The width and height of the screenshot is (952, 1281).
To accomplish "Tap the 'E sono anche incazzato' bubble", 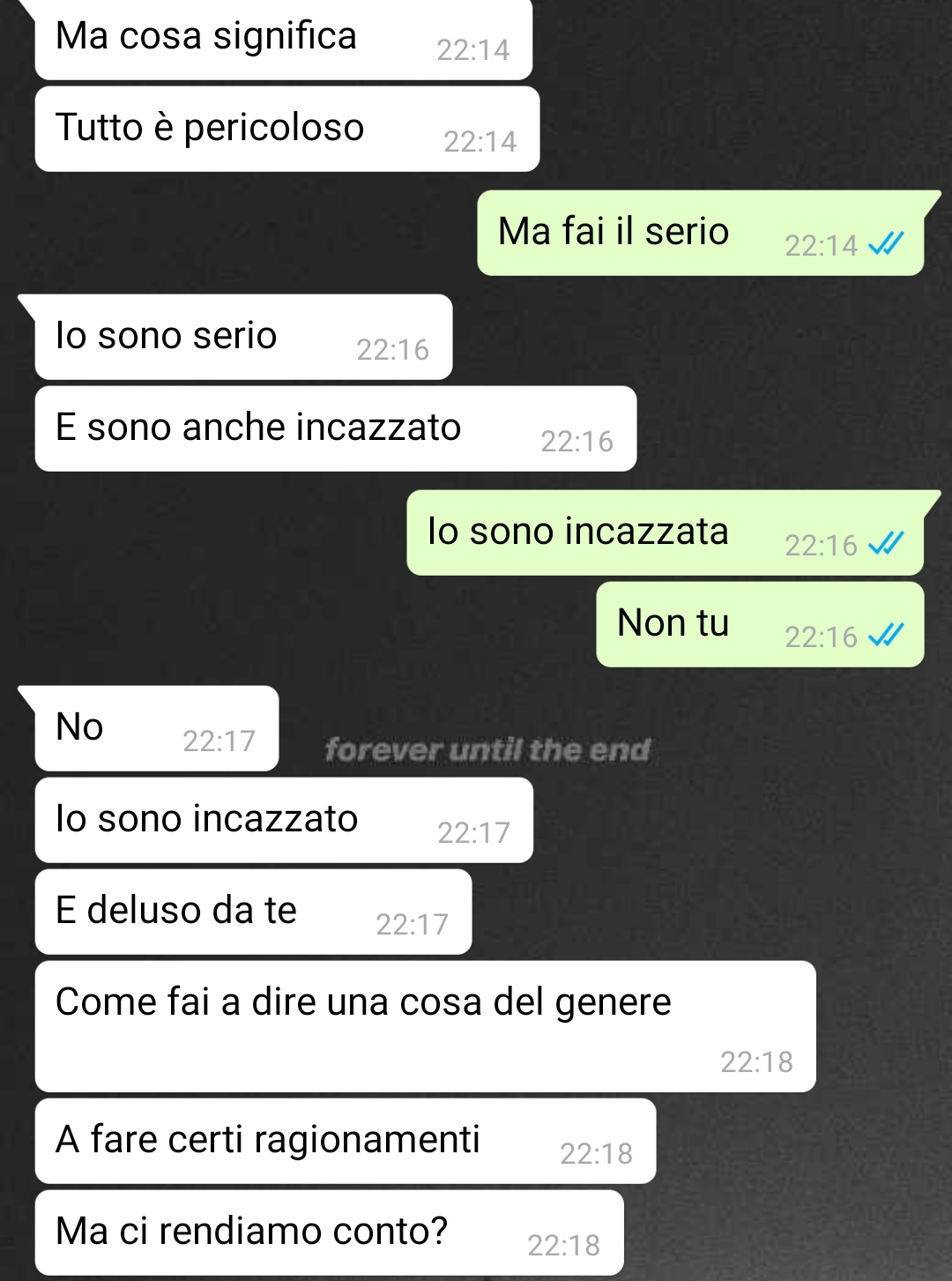I will [336, 428].
